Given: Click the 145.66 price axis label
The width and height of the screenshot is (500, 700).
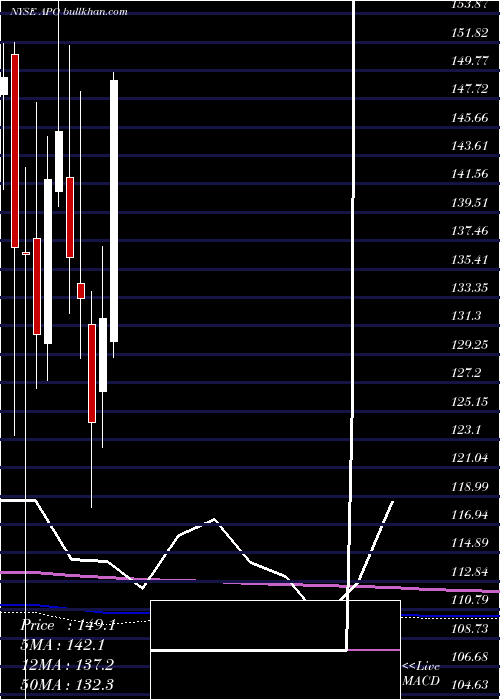Looking at the screenshot, I should tap(470, 118).
